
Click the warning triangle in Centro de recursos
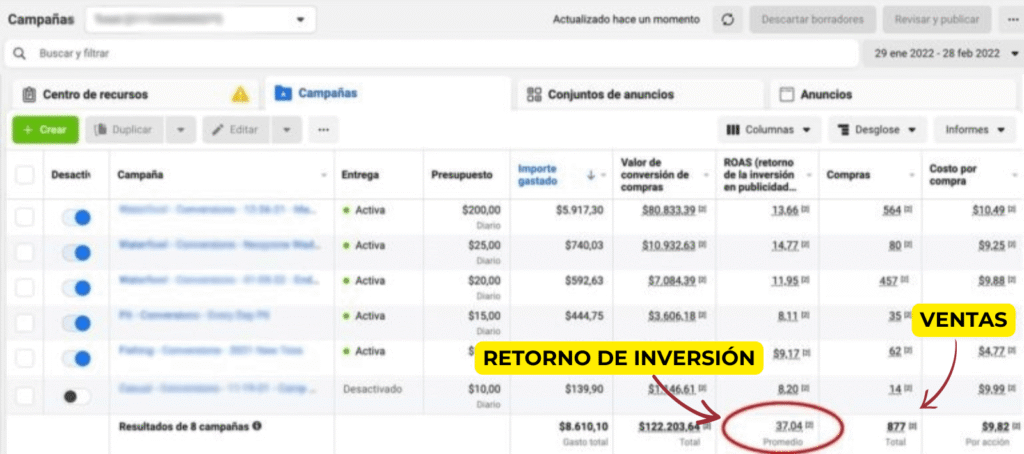click(240, 95)
